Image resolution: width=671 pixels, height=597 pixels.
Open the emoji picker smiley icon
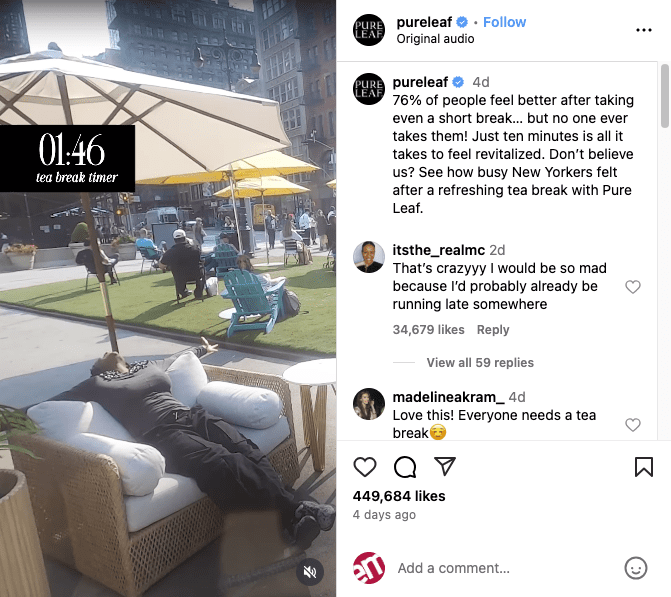coord(635,568)
